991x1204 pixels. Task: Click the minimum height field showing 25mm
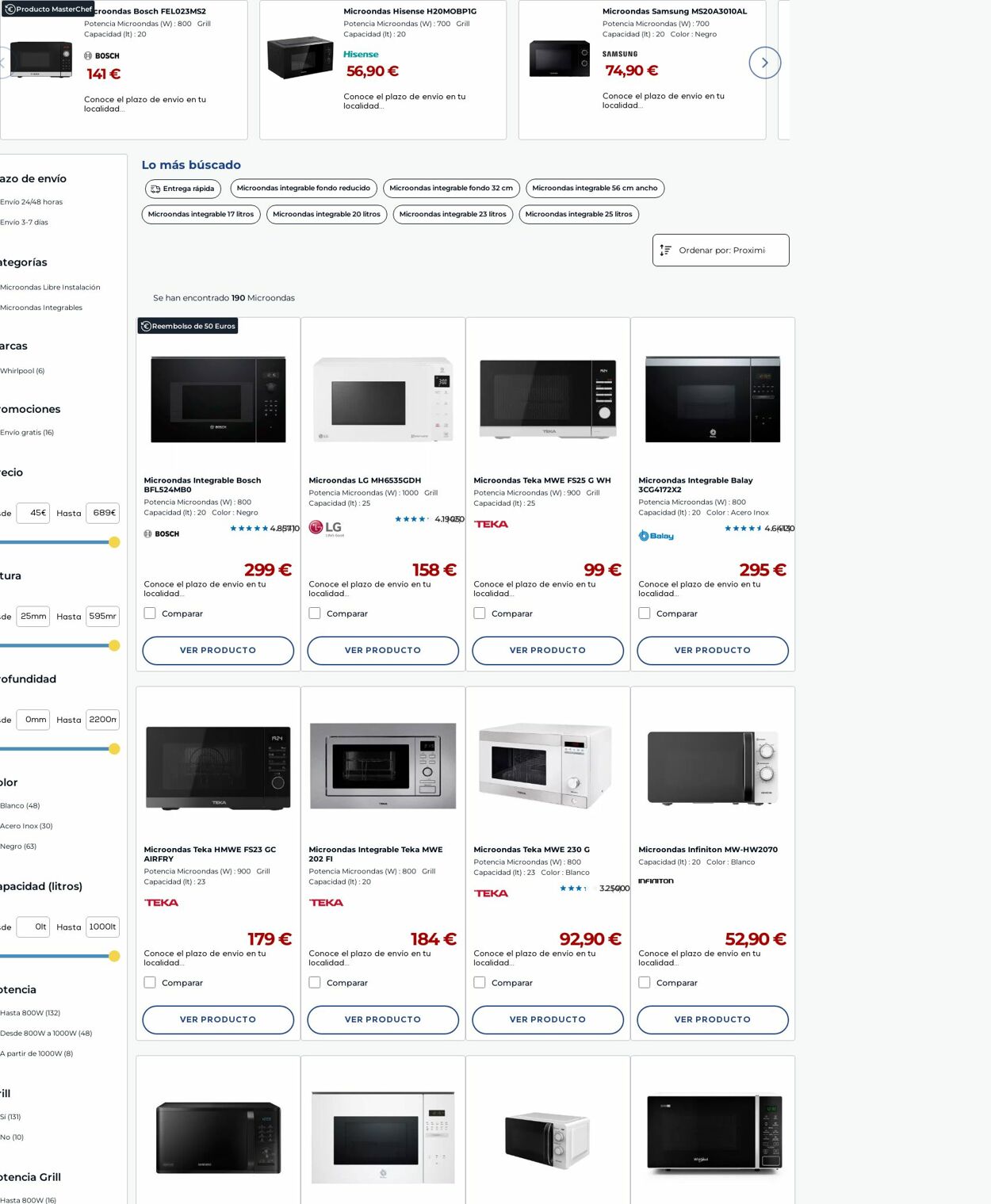pos(33,616)
